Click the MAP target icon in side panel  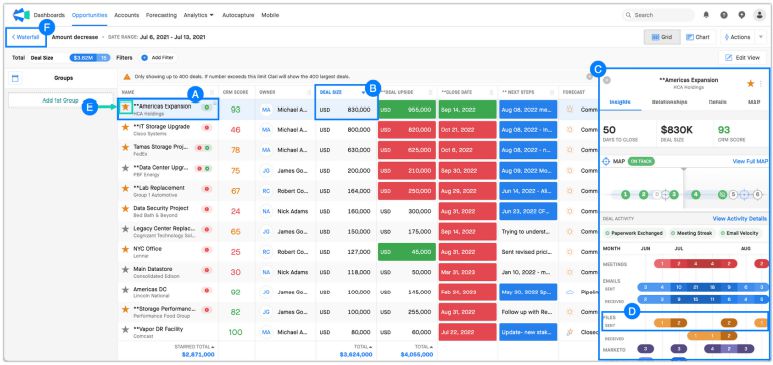(606, 161)
